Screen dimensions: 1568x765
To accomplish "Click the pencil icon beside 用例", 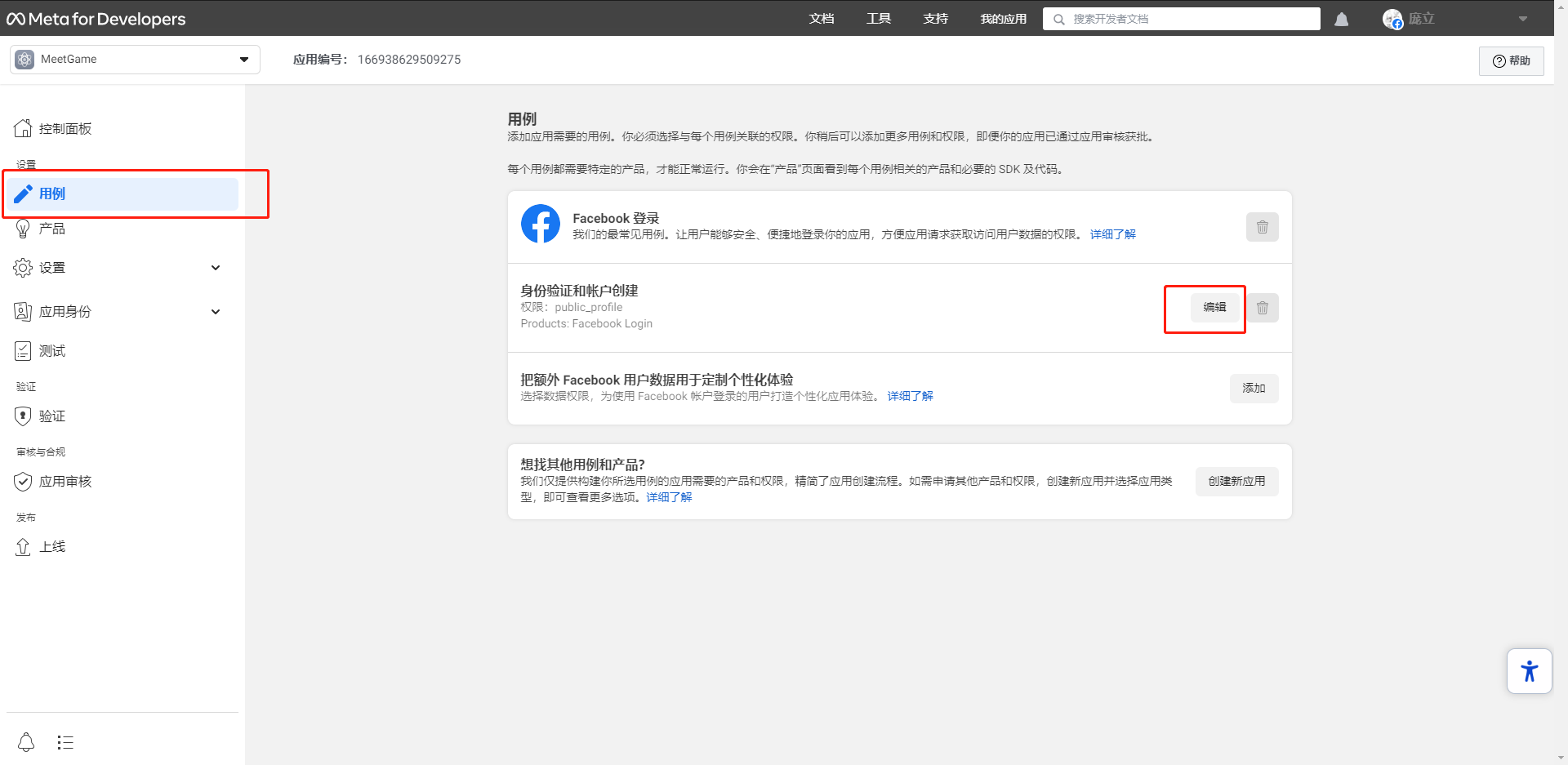I will click(23, 193).
